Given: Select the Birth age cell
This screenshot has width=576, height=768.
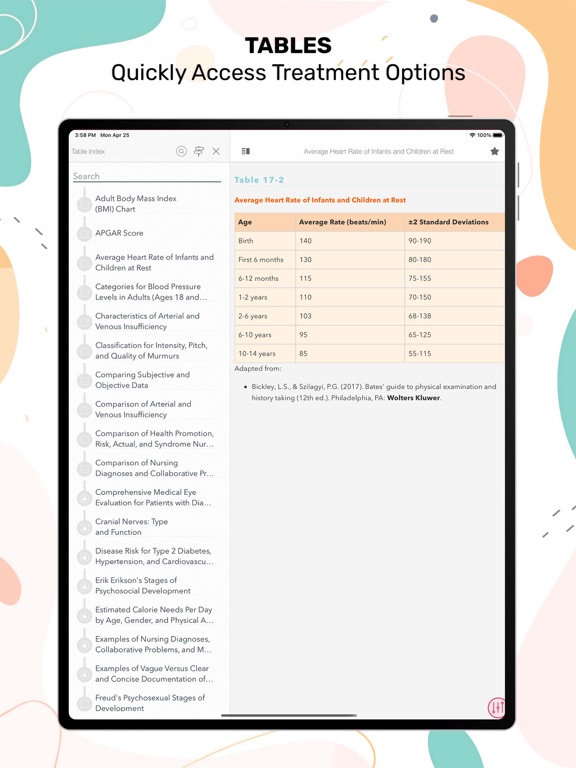Looking at the screenshot, I should 265,240.
